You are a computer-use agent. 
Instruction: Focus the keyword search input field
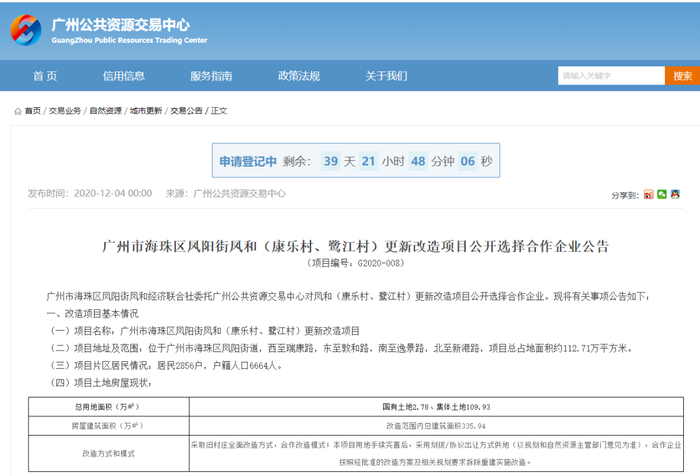611,75
